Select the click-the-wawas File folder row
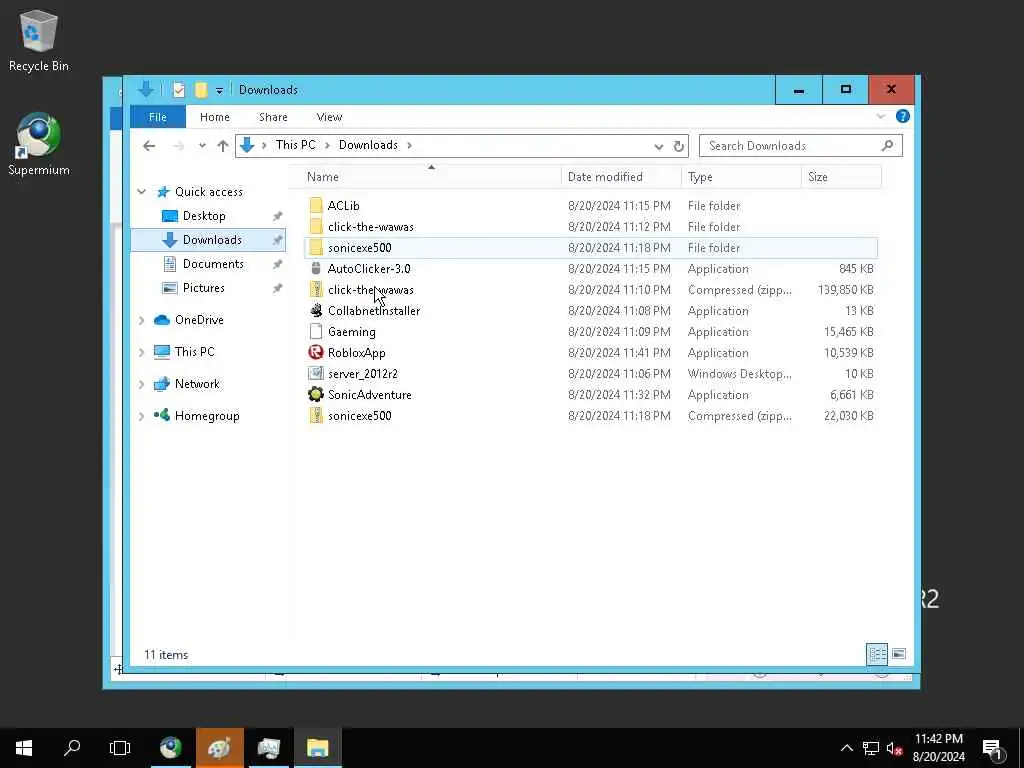Image resolution: width=1024 pixels, height=768 pixels. pyautogui.click(x=590, y=227)
